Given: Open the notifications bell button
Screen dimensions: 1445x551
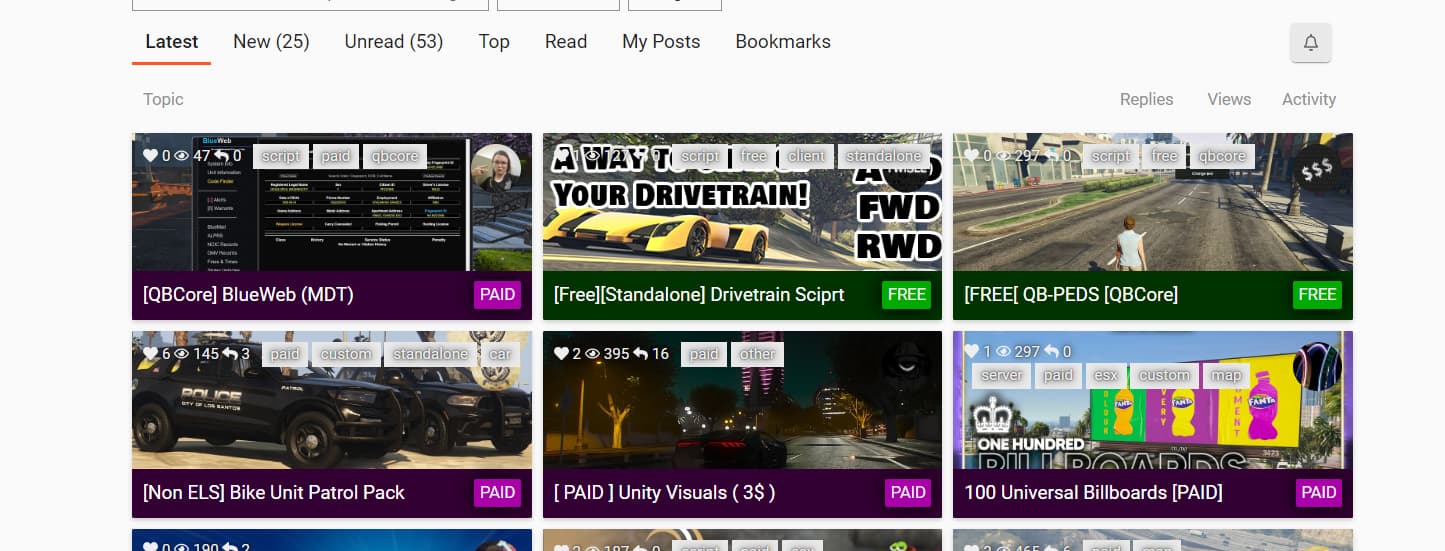Looking at the screenshot, I should pyautogui.click(x=1310, y=42).
